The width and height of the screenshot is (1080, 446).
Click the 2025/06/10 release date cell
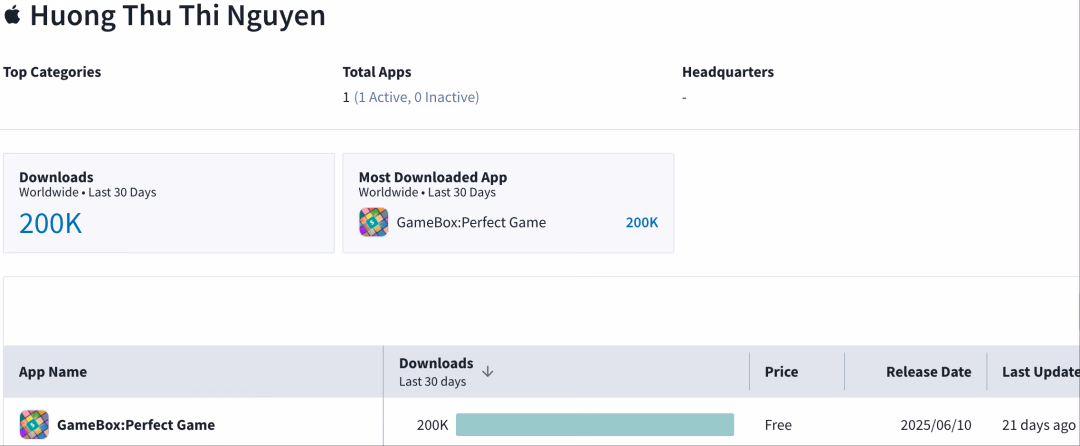coord(935,425)
